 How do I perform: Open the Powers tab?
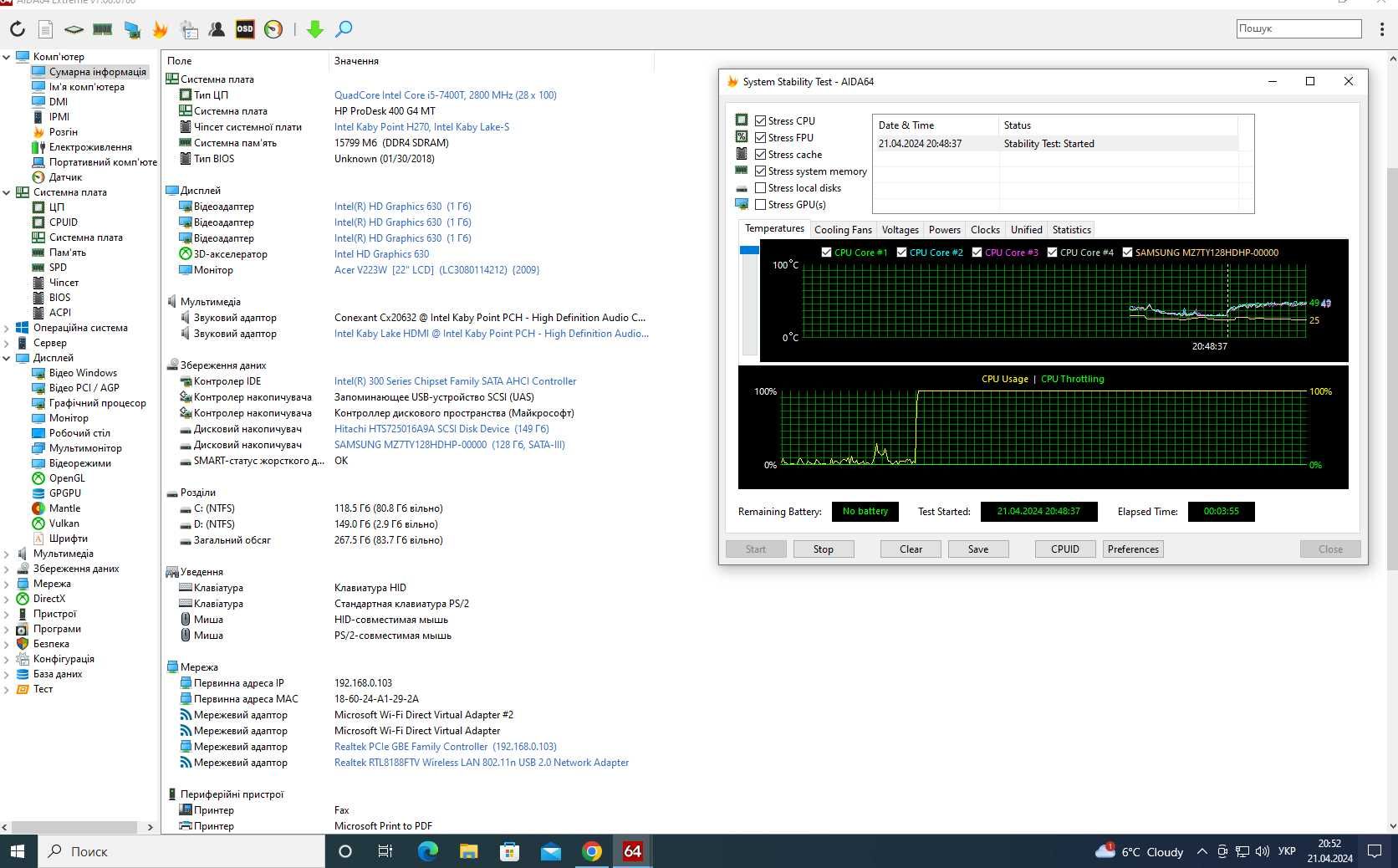coord(944,230)
